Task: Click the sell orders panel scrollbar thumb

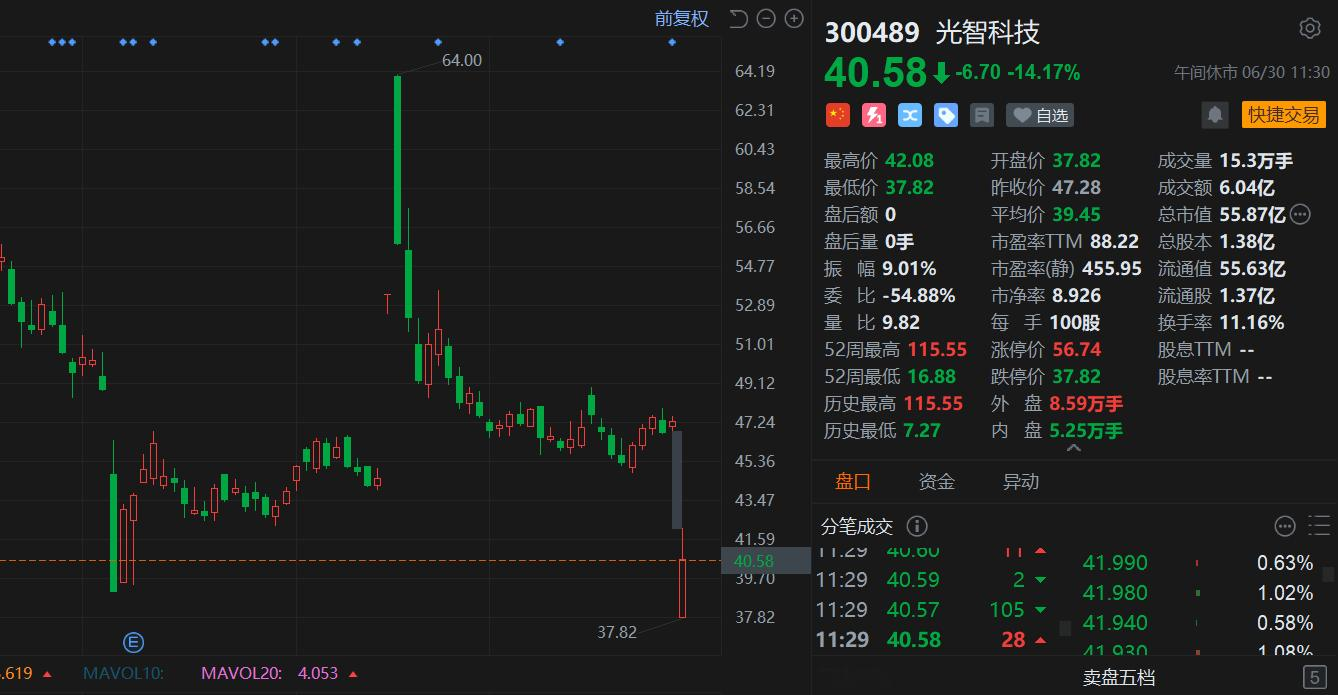Action: (x=1328, y=574)
